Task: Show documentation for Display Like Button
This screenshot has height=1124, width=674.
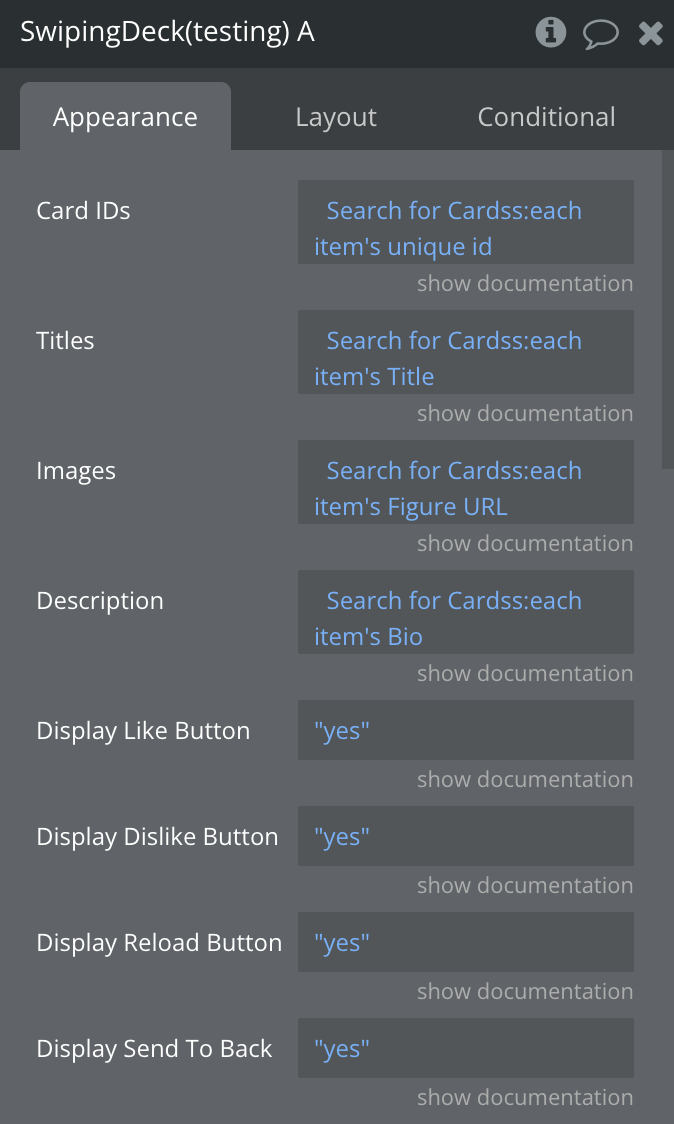Action: tap(524, 780)
